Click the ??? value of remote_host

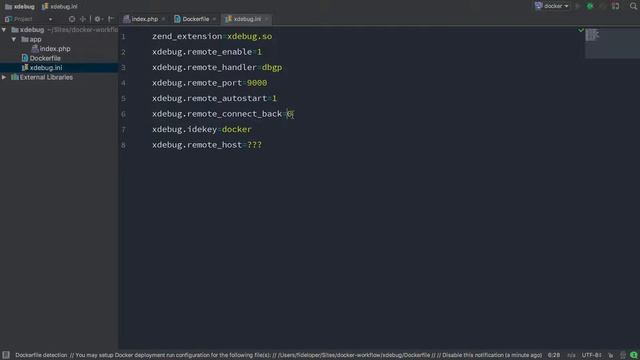click(x=254, y=145)
